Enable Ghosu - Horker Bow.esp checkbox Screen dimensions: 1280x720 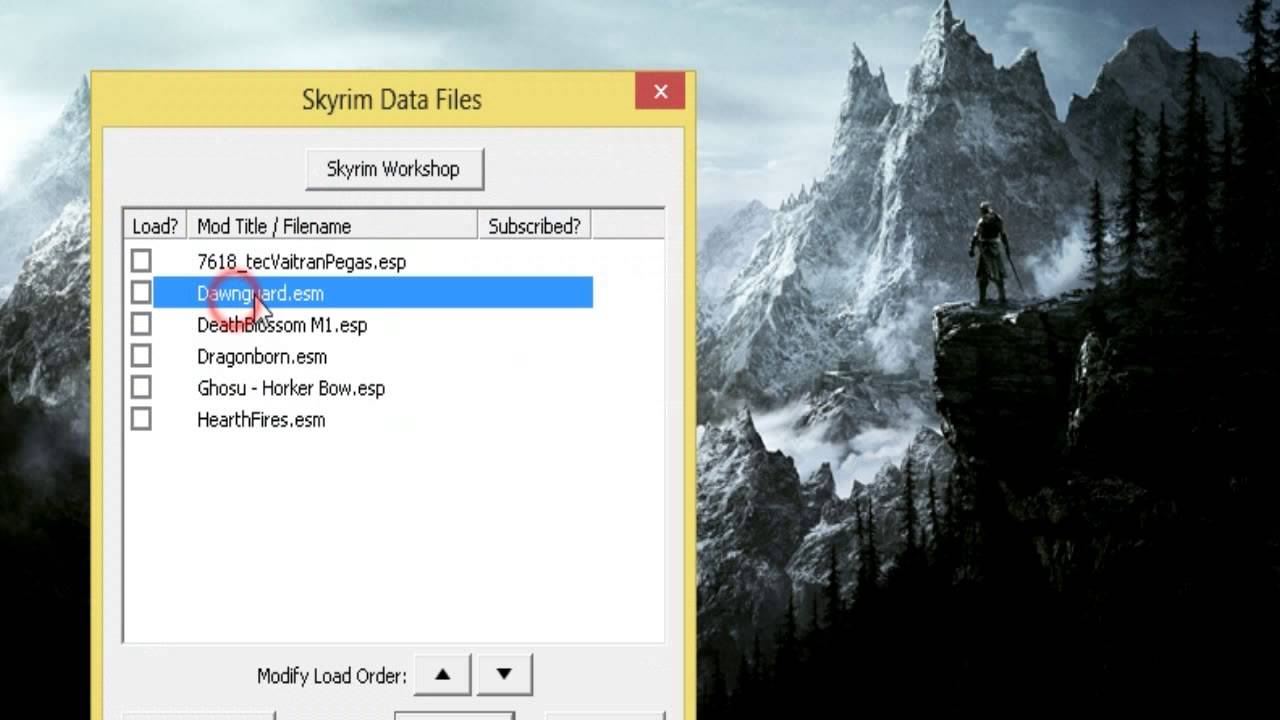coord(141,387)
